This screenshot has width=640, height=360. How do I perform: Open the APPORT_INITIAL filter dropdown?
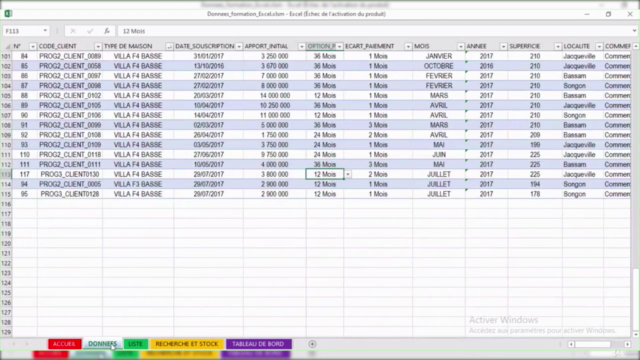[302, 47]
